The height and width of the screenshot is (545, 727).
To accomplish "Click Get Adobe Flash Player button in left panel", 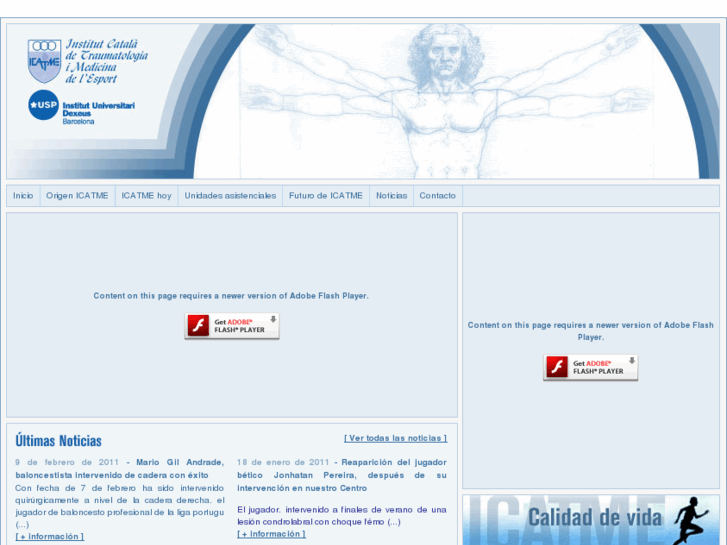I will coord(232,326).
